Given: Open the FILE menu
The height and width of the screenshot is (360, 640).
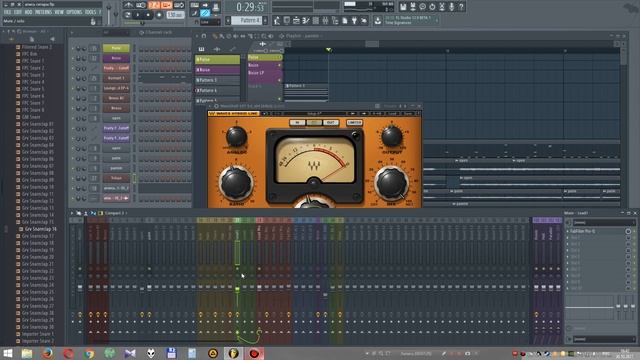Looking at the screenshot, I should [7, 13].
